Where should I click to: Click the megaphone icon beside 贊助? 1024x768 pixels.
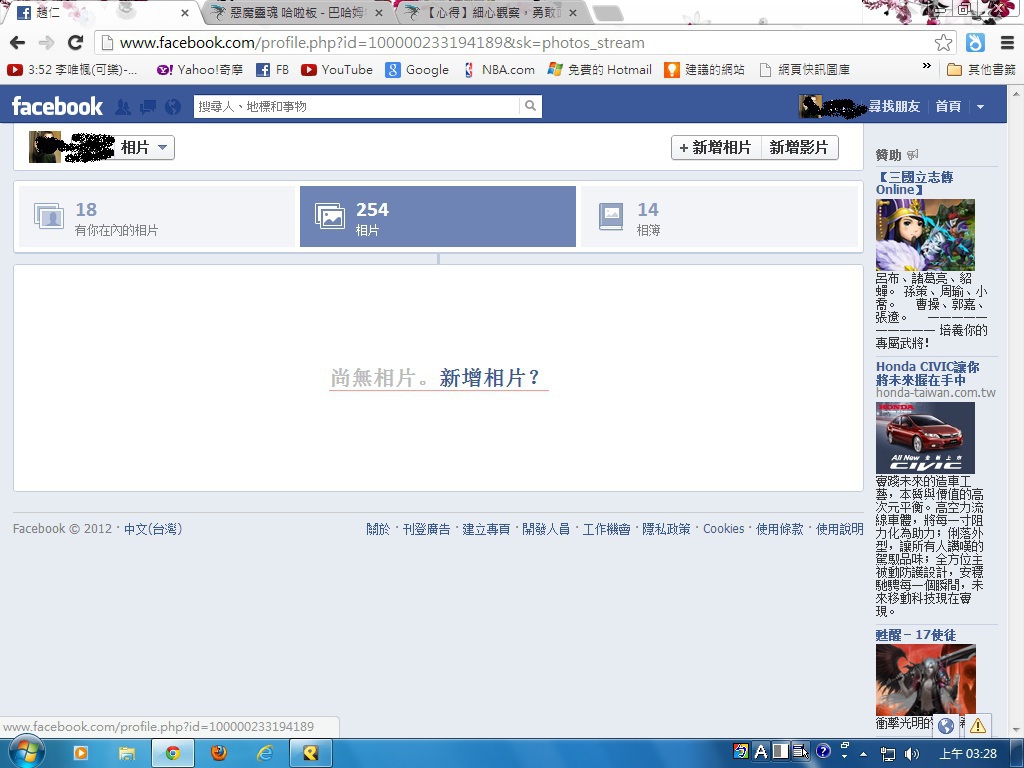[913, 155]
